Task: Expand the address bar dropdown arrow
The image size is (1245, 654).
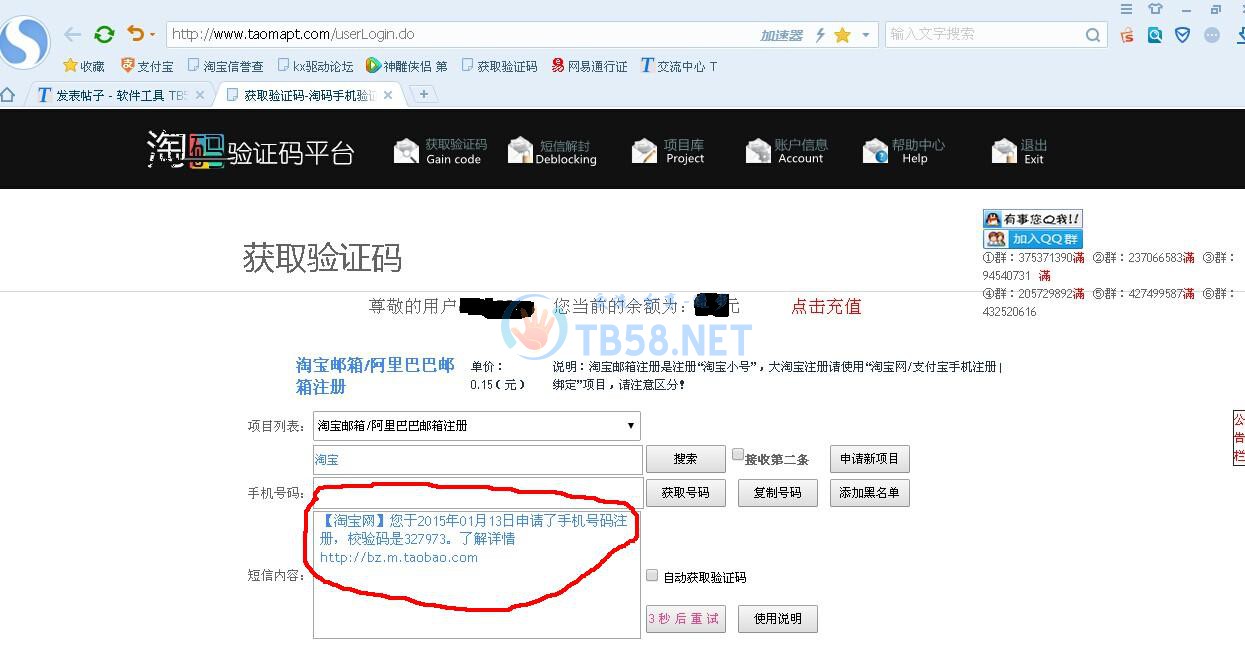Action: click(x=866, y=35)
